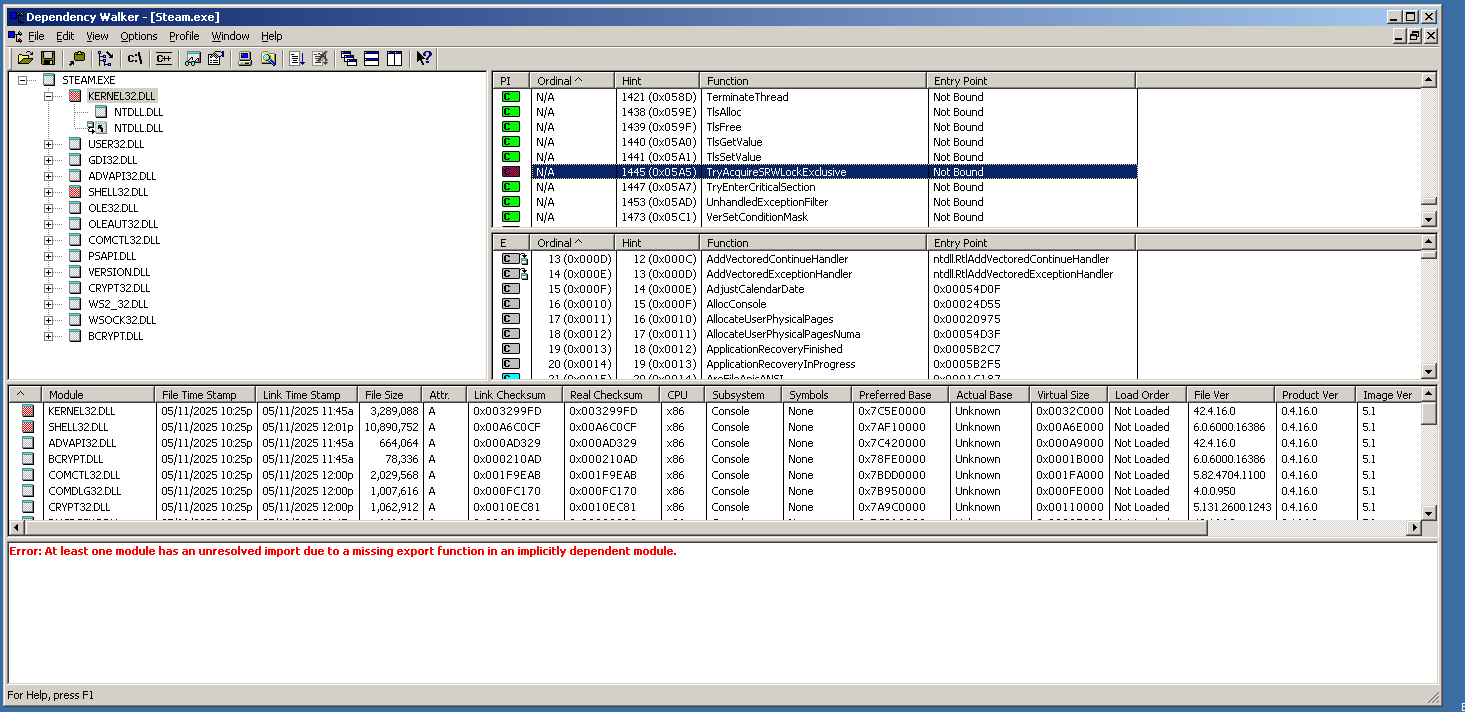The height and width of the screenshot is (712, 1465).
Task: Collapse the KERNEL32.DLL tree node
Action: pyautogui.click(x=48, y=96)
